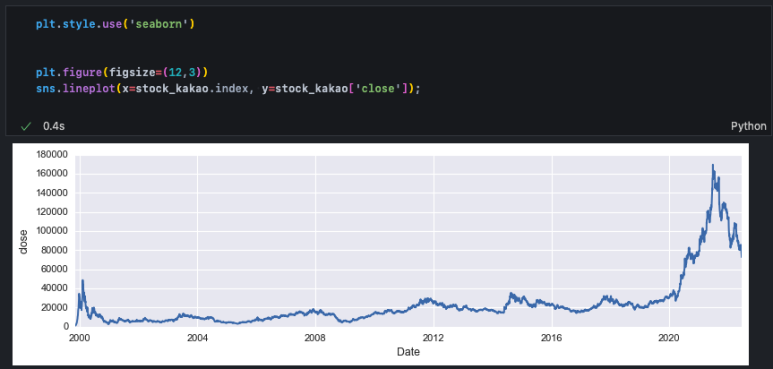Click the 2016 tick label on the x-axis
The image size is (773, 369).
pyautogui.click(x=552, y=337)
